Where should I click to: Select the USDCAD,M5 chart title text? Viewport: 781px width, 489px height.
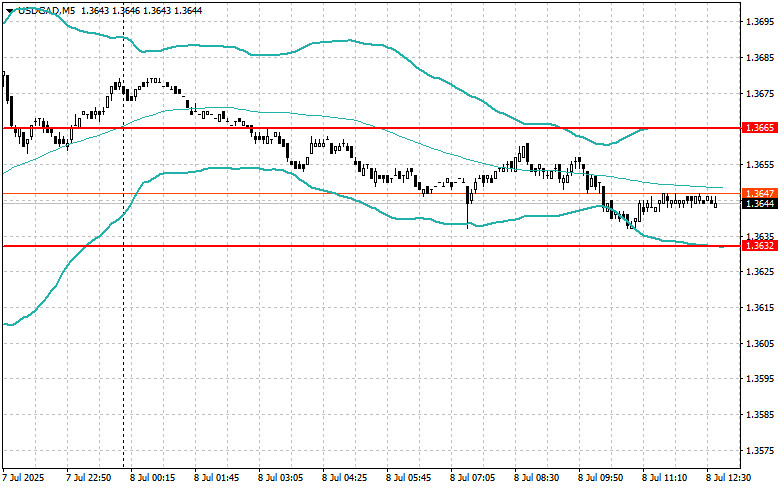click(x=46, y=10)
